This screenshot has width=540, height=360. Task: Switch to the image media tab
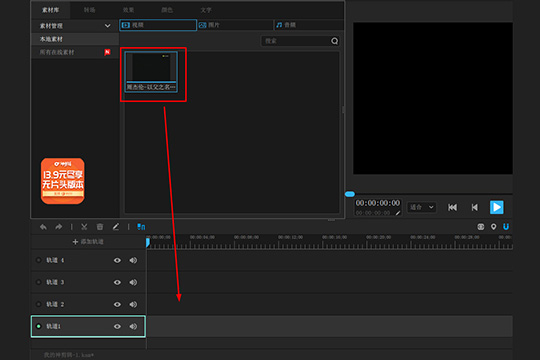click(x=235, y=25)
